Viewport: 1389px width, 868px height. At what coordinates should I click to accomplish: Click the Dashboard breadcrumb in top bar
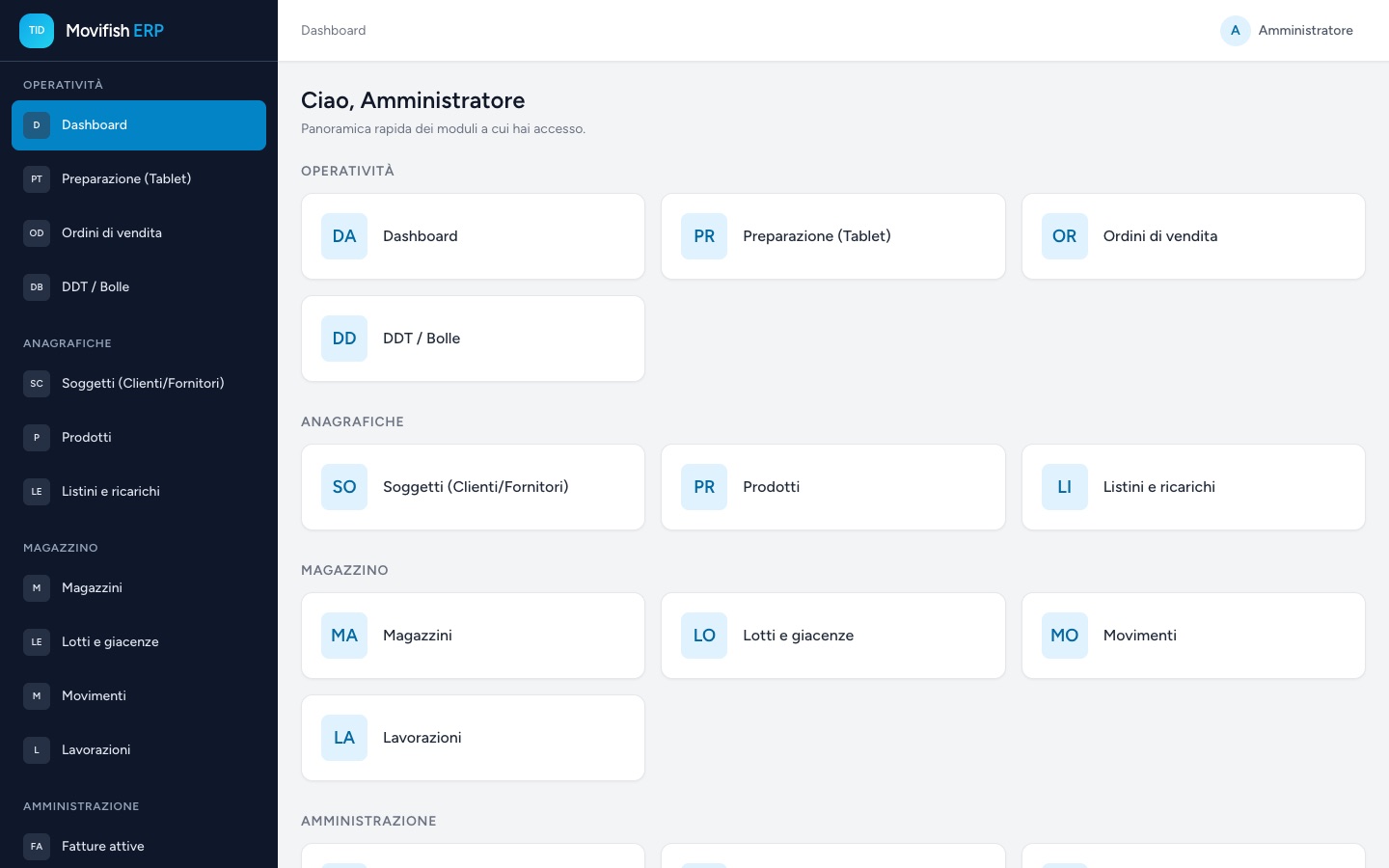334,31
